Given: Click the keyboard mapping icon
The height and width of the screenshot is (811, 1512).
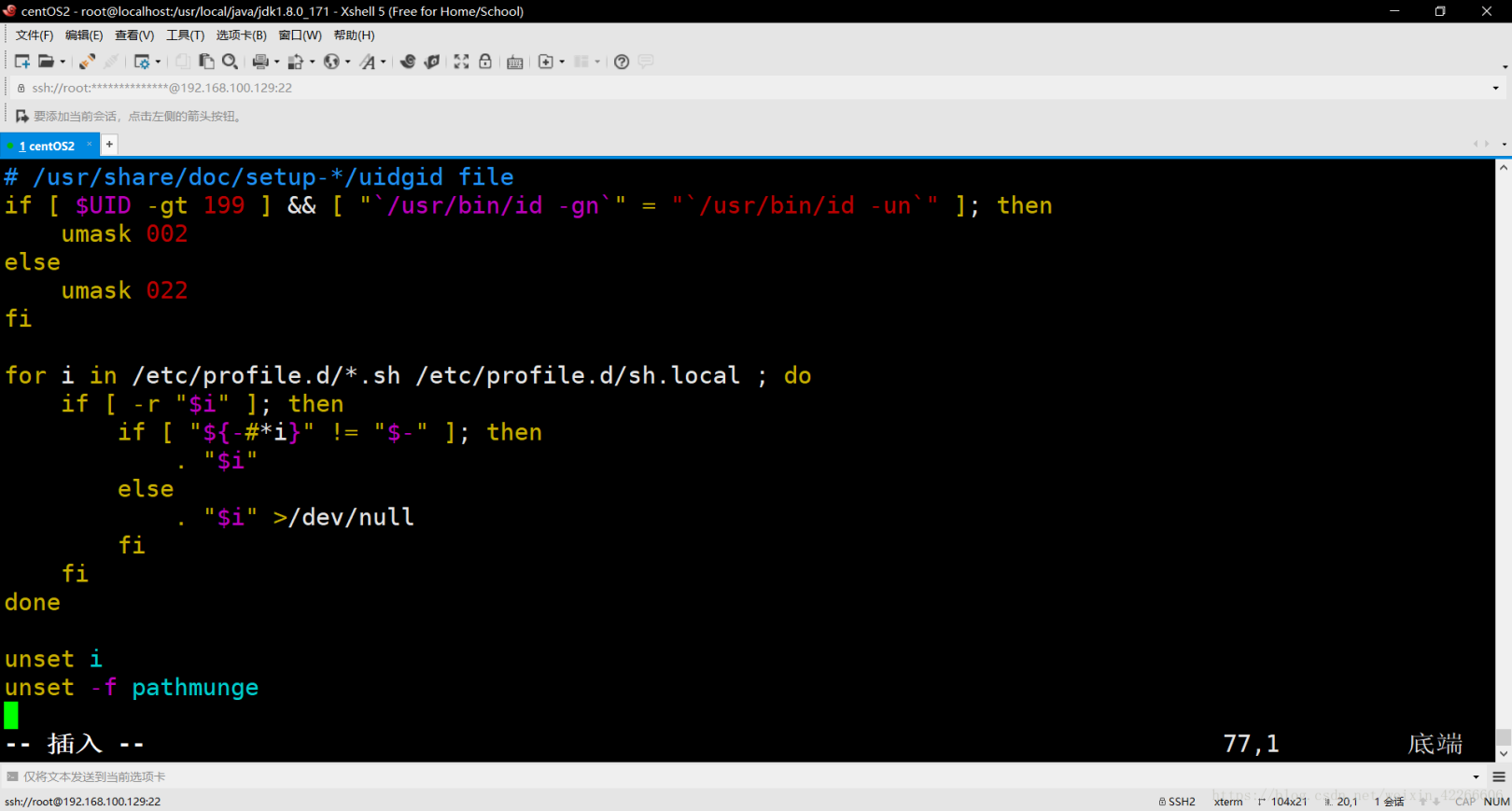Looking at the screenshot, I should (515, 62).
